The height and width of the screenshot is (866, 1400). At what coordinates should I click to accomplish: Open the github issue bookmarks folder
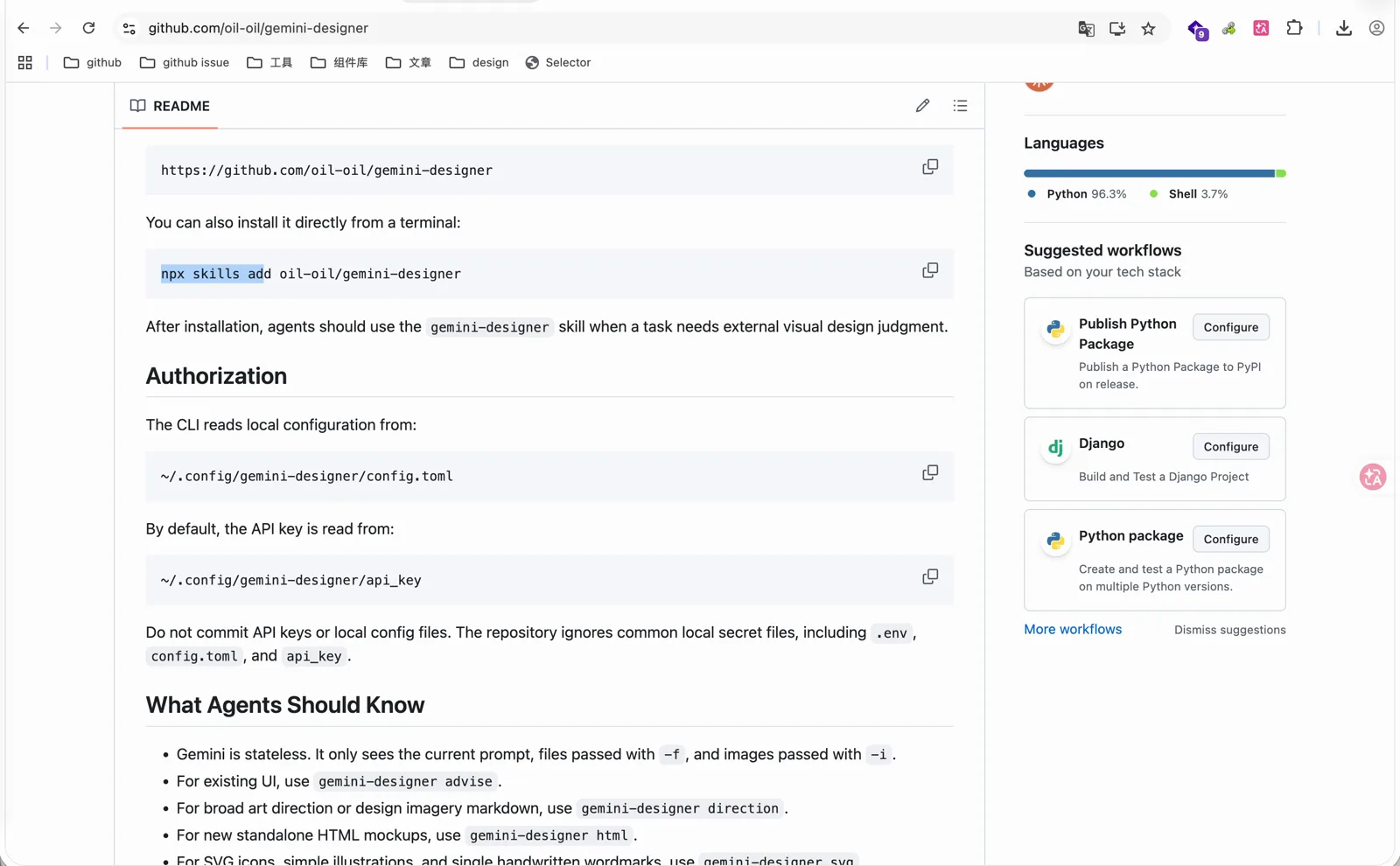tap(185, 62)
